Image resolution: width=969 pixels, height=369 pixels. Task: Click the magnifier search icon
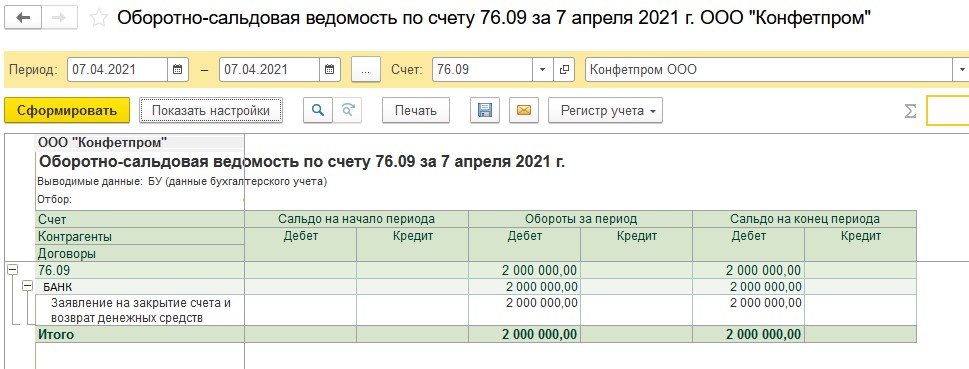pyautogui.click(x=318, y=111)
